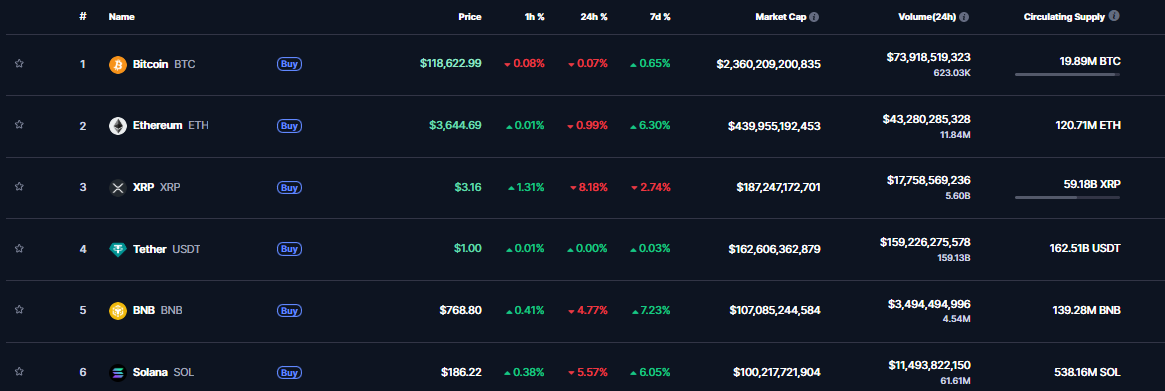
Task: Click the XRP logo icon
Action: pyautogui.click(x=117, y=187)
